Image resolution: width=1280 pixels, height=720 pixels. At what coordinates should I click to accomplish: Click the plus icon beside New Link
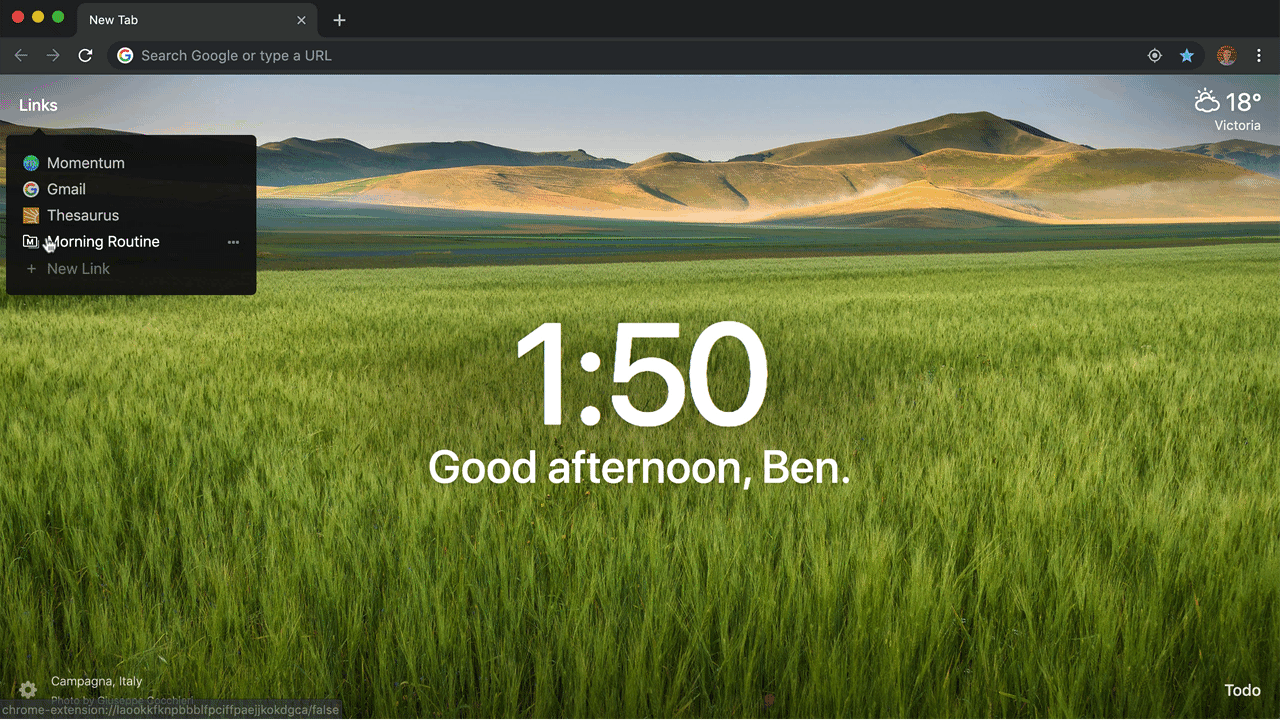[31, 269]
